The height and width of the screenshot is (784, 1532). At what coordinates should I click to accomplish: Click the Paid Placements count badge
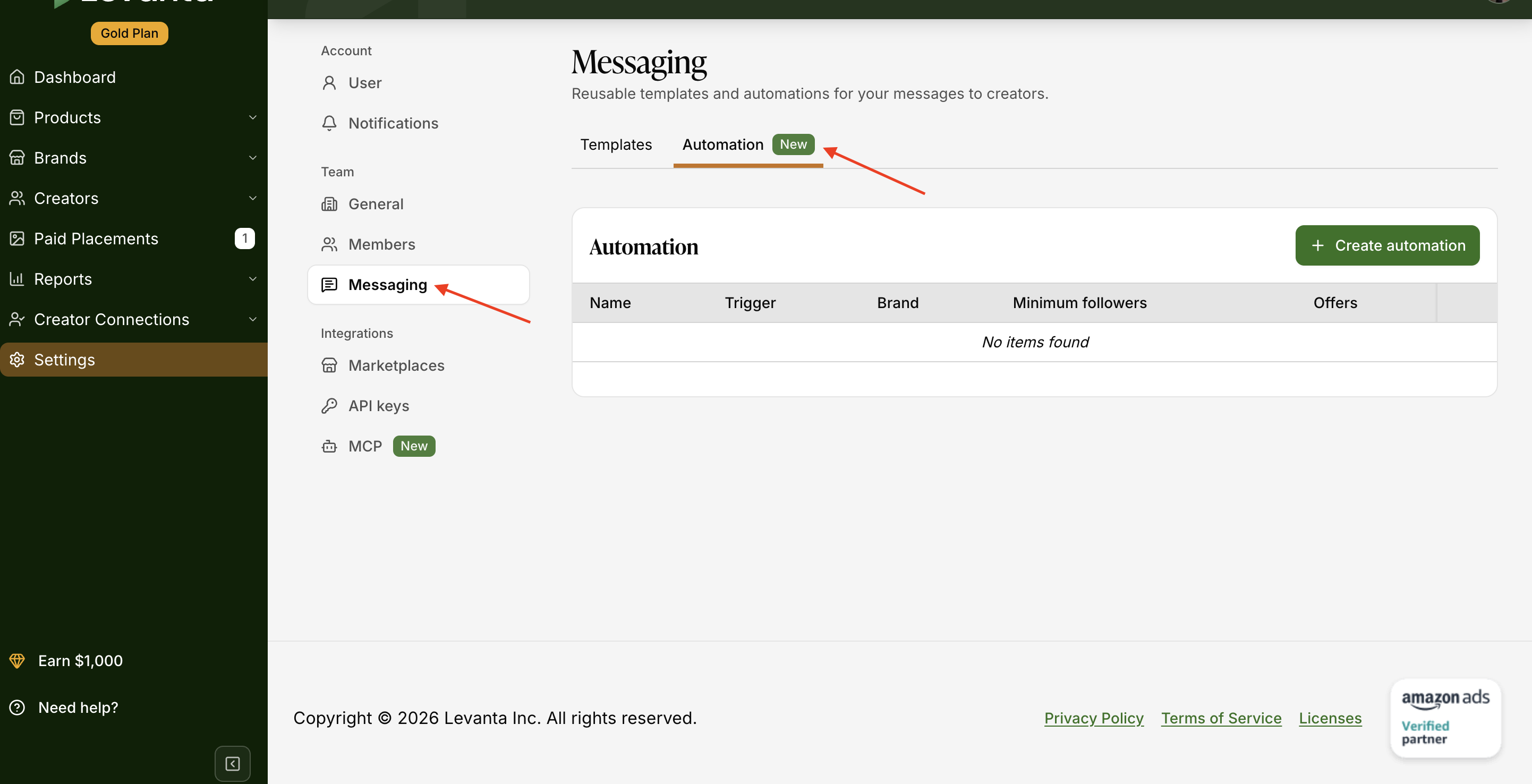pos(244,238)
